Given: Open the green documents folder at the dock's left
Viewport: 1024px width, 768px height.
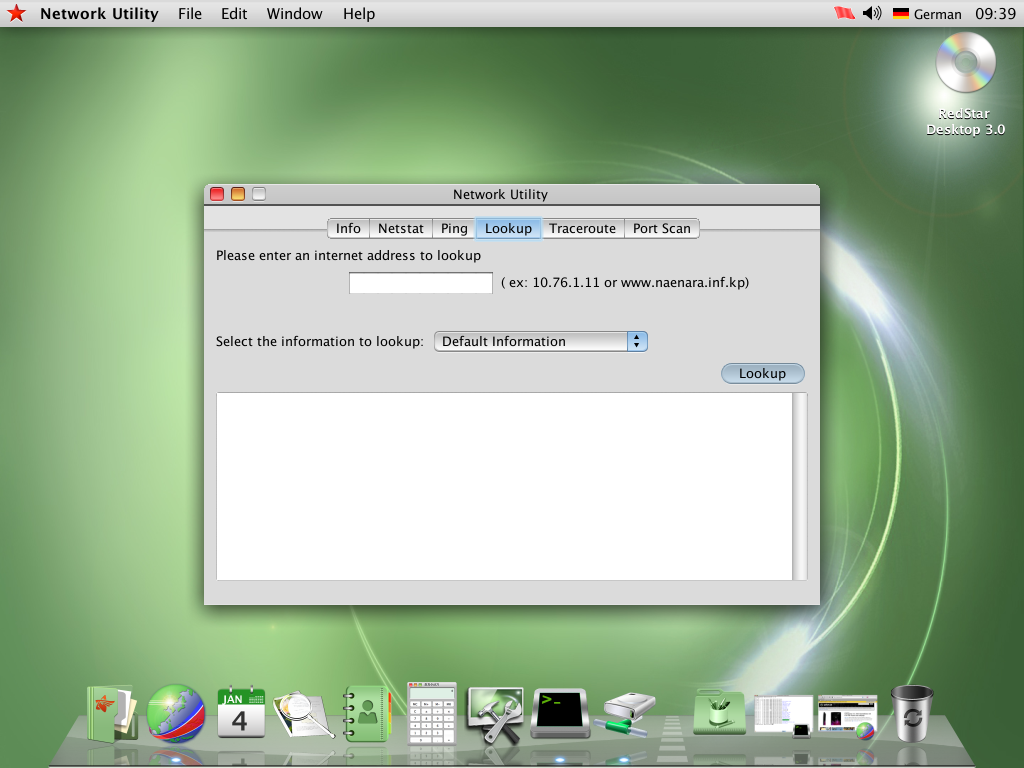Looking at the screenshot, I should click(x=111, y=710).
